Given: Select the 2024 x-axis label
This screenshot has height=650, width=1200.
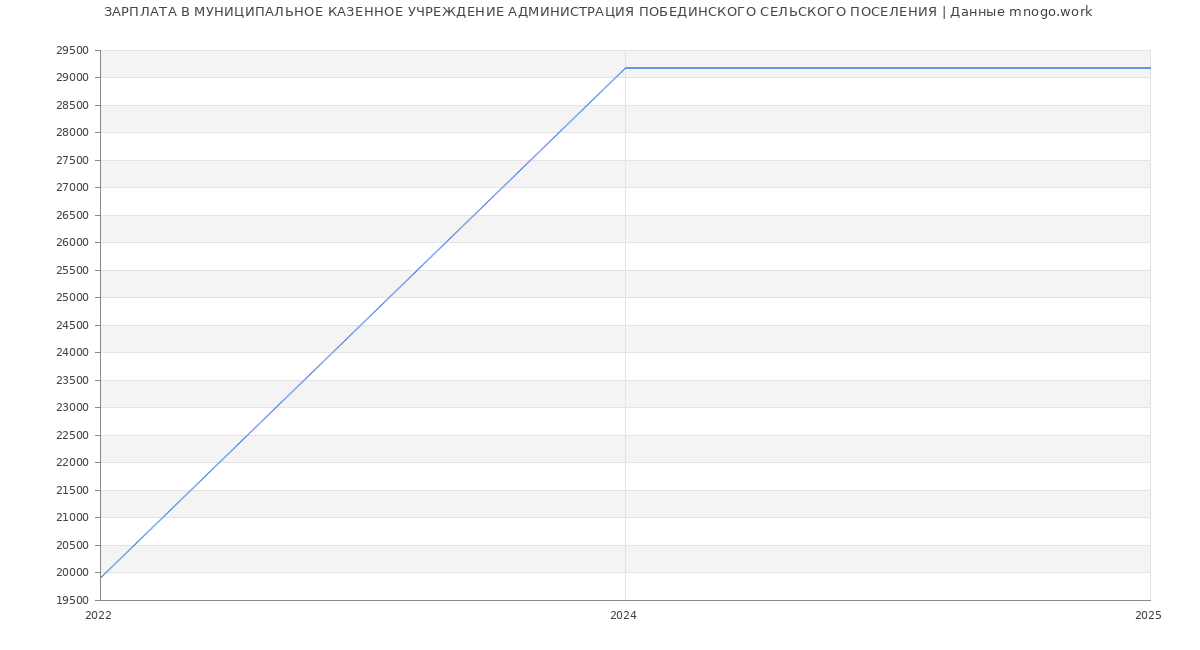Looking at the screenshot, I should (x=623, y=616).
